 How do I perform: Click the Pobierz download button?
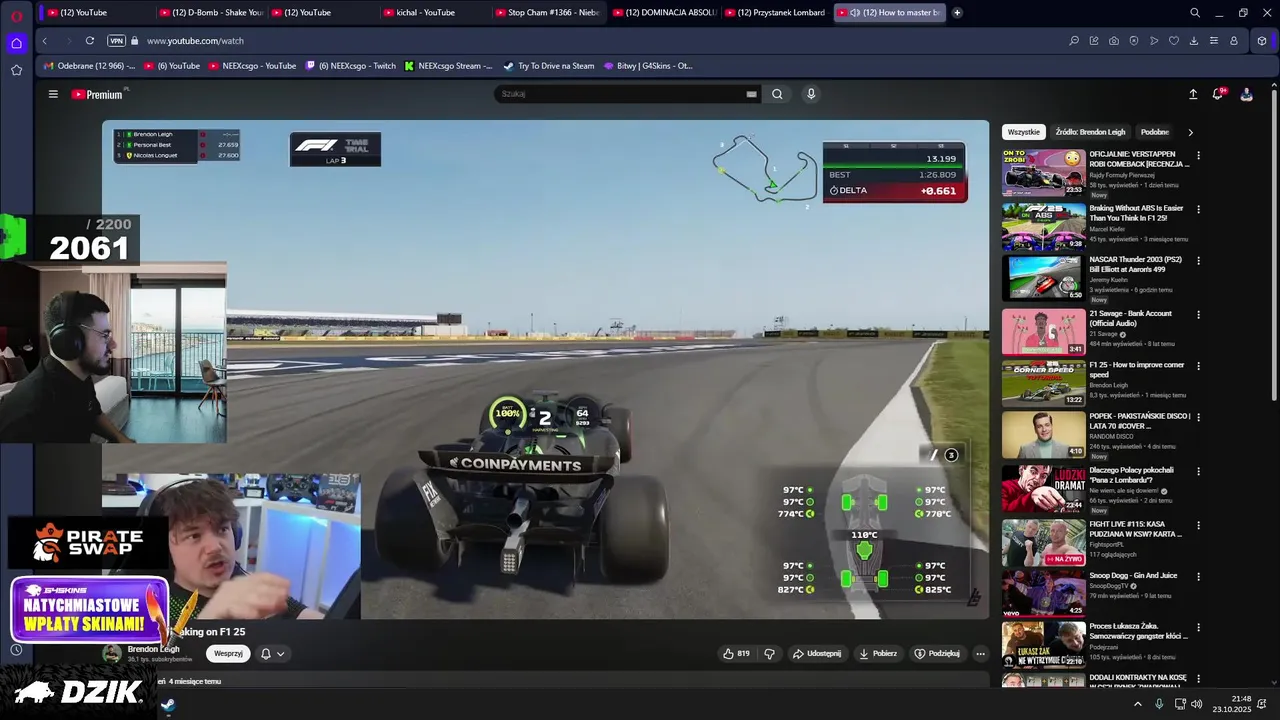coord(878,654)
